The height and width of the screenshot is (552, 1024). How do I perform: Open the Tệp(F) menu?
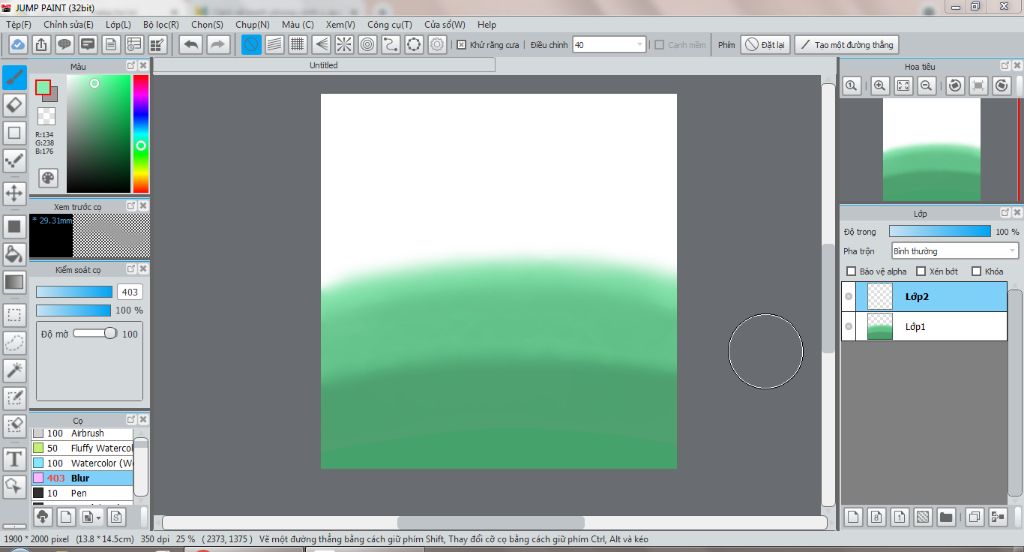pyautogui.click(x=19, y=24)
